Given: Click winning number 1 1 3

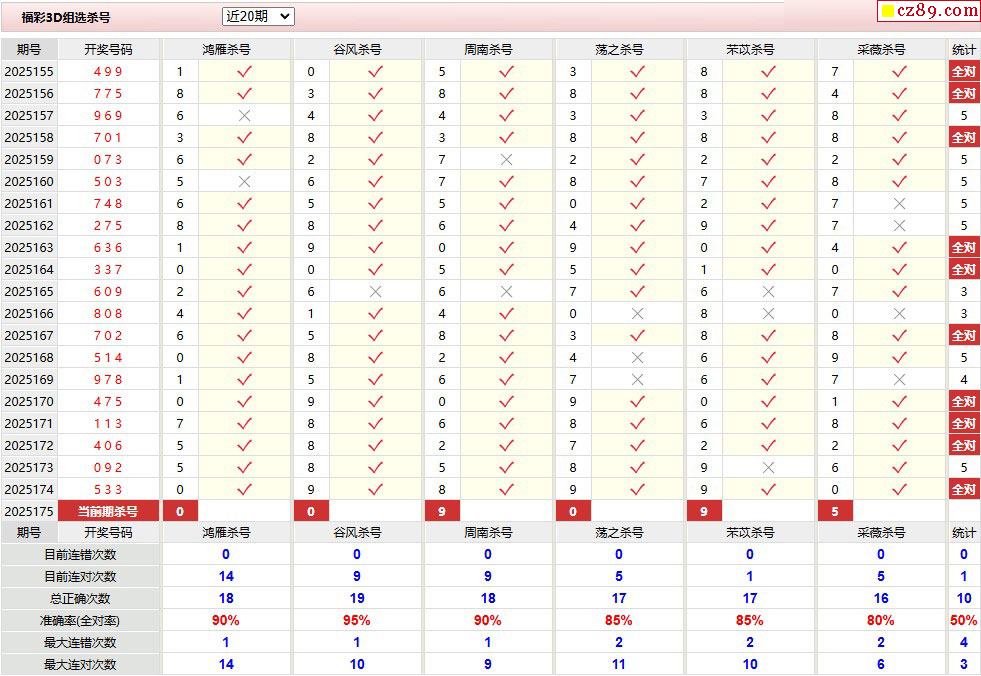Looking at the screenshot, I should [108, 423].
